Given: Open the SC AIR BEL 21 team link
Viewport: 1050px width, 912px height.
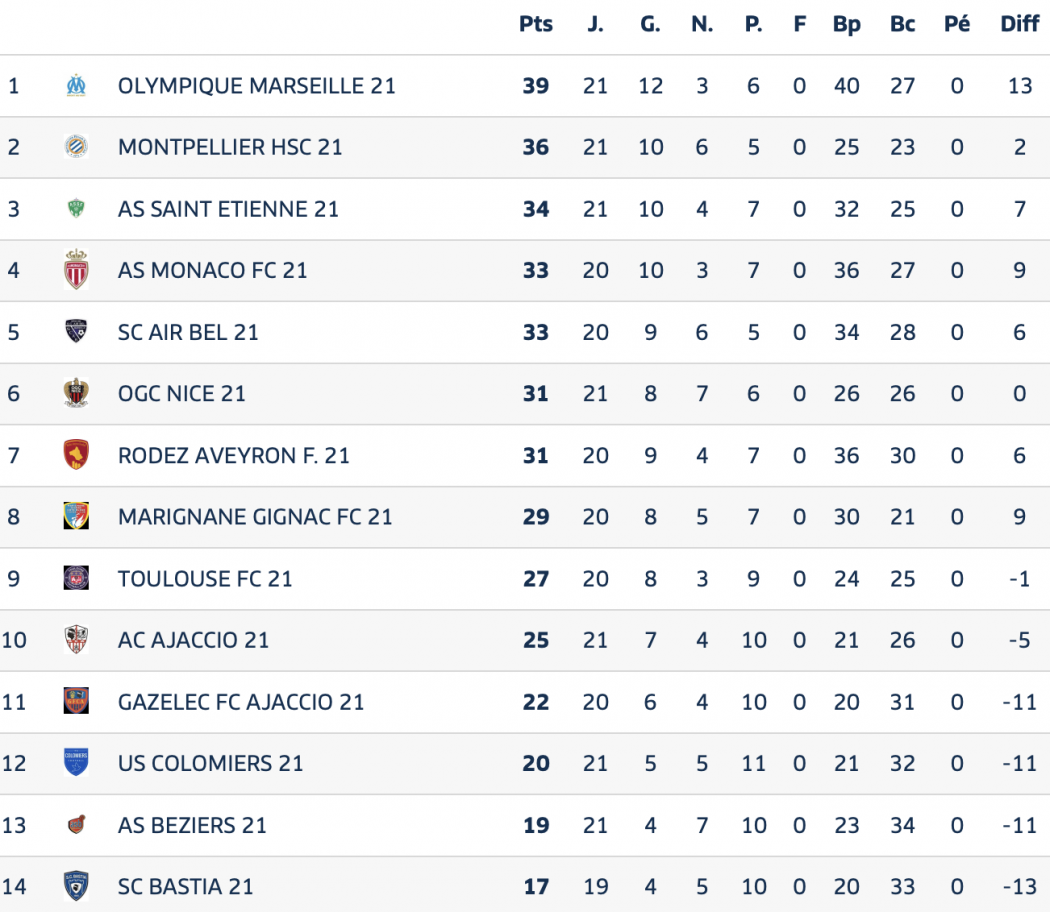Looking at the screenshot, I should tap(188, 332).
